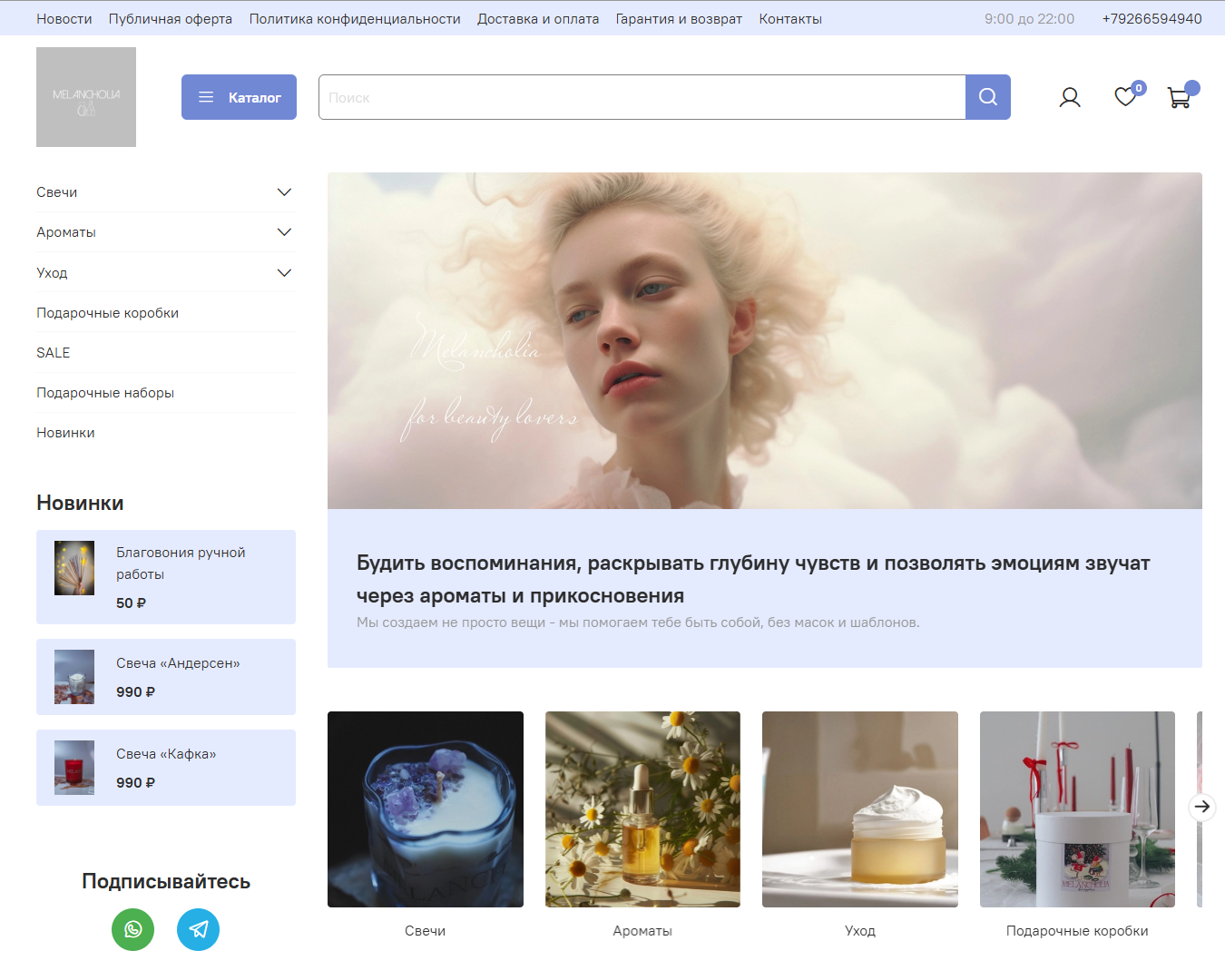The width and height of the screenshot is (1225, 980).
Task: Open Подарочные наборы in sidebar
Action: pos(105,393)
